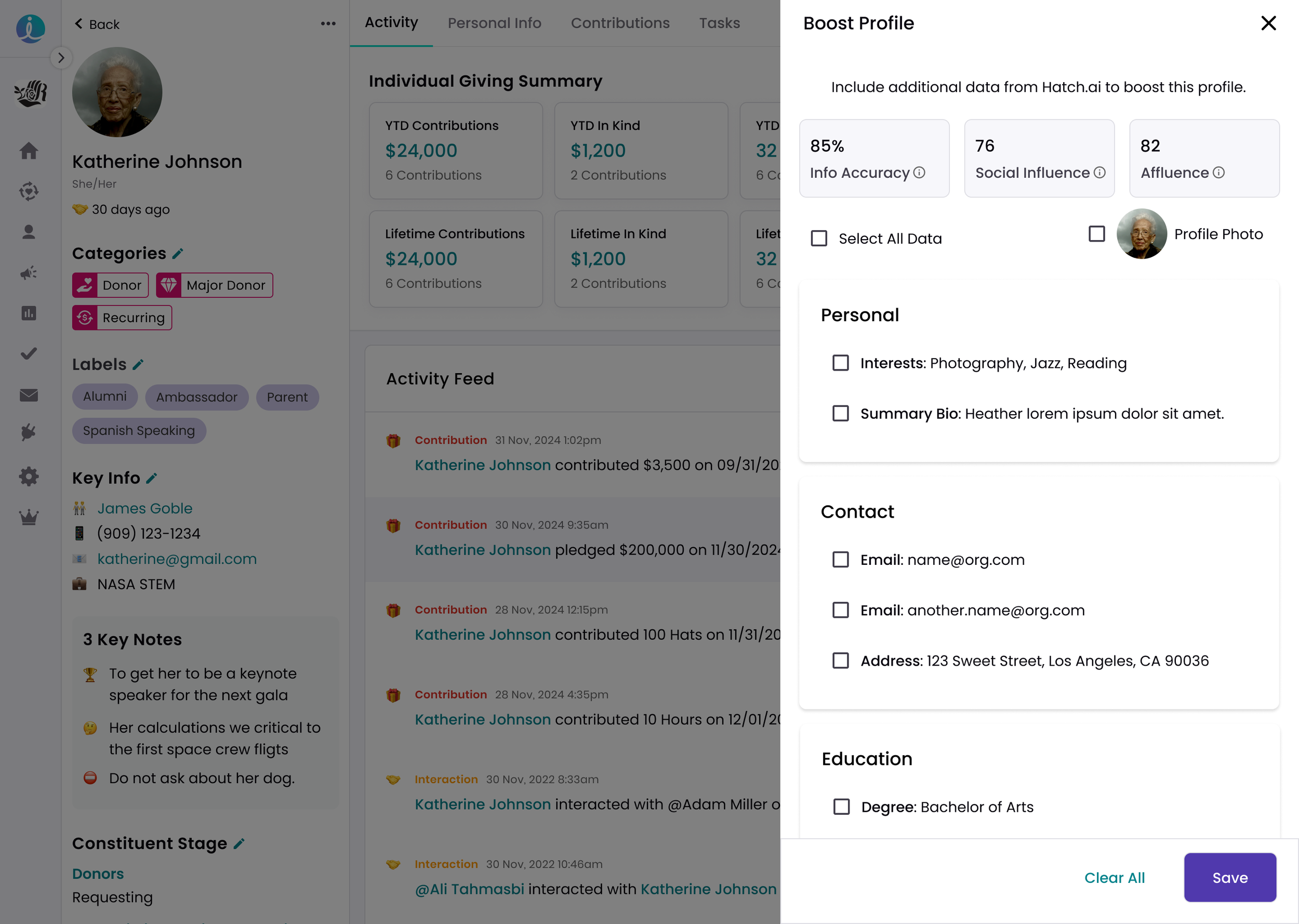Viewport: 1299px width, 924px height.
Task: Click the Home icon in sidebar
Action: tap(29, 151)
